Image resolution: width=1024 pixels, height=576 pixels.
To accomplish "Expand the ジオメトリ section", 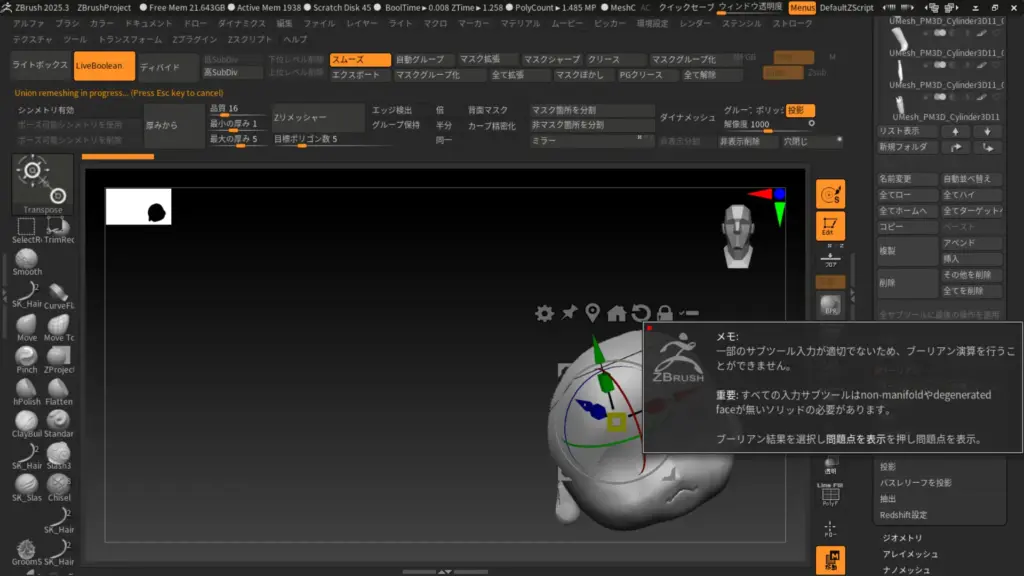I will pos(903,538).
